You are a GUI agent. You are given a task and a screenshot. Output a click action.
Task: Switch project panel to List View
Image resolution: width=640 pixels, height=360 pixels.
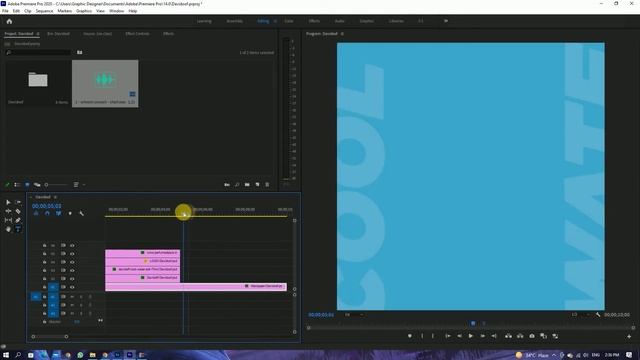tap(17, 185)
